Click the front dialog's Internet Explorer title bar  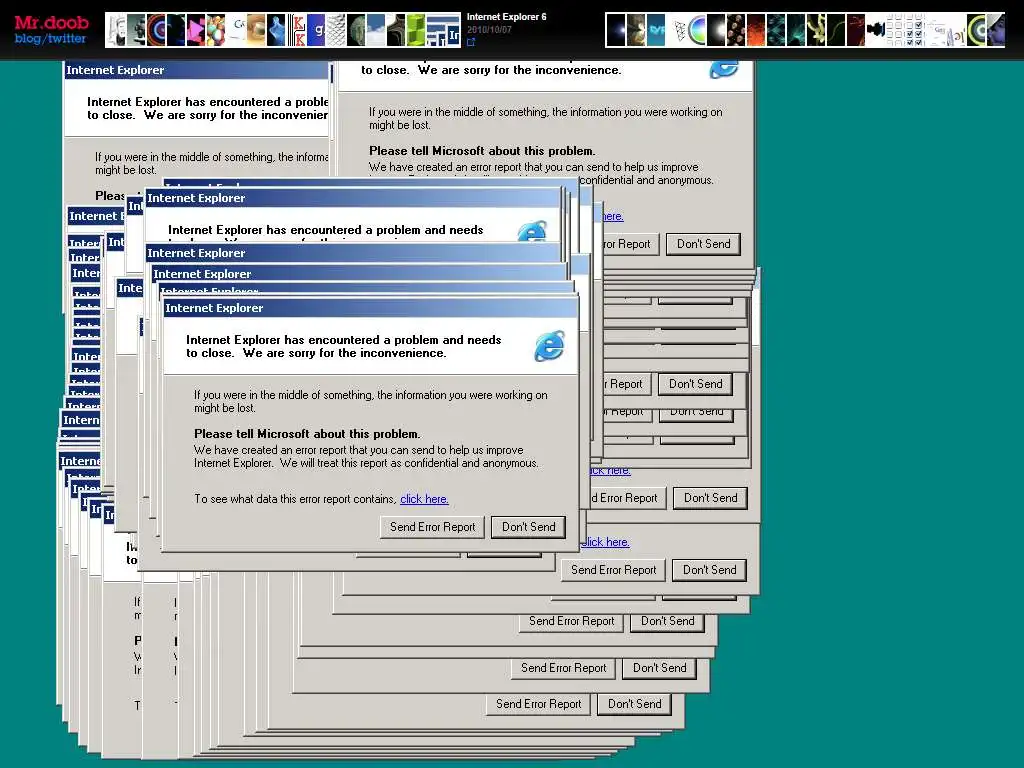point(370,308)
